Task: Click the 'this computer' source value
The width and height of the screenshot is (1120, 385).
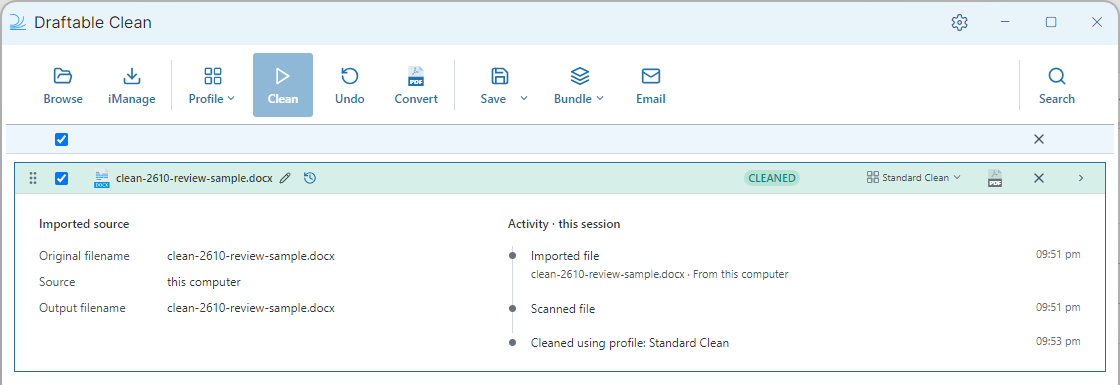Action: coord(204,282)
